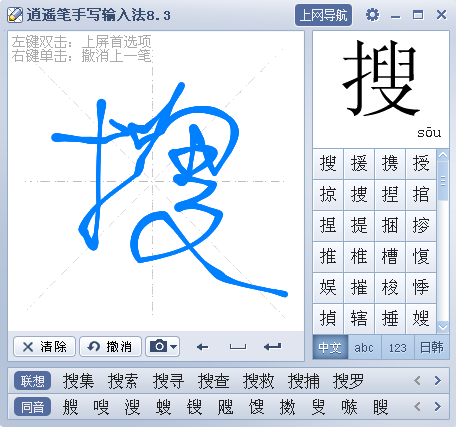Choose the phrase 搜集
Viewport: 456px width, 427px height.
tap(78, 381)
